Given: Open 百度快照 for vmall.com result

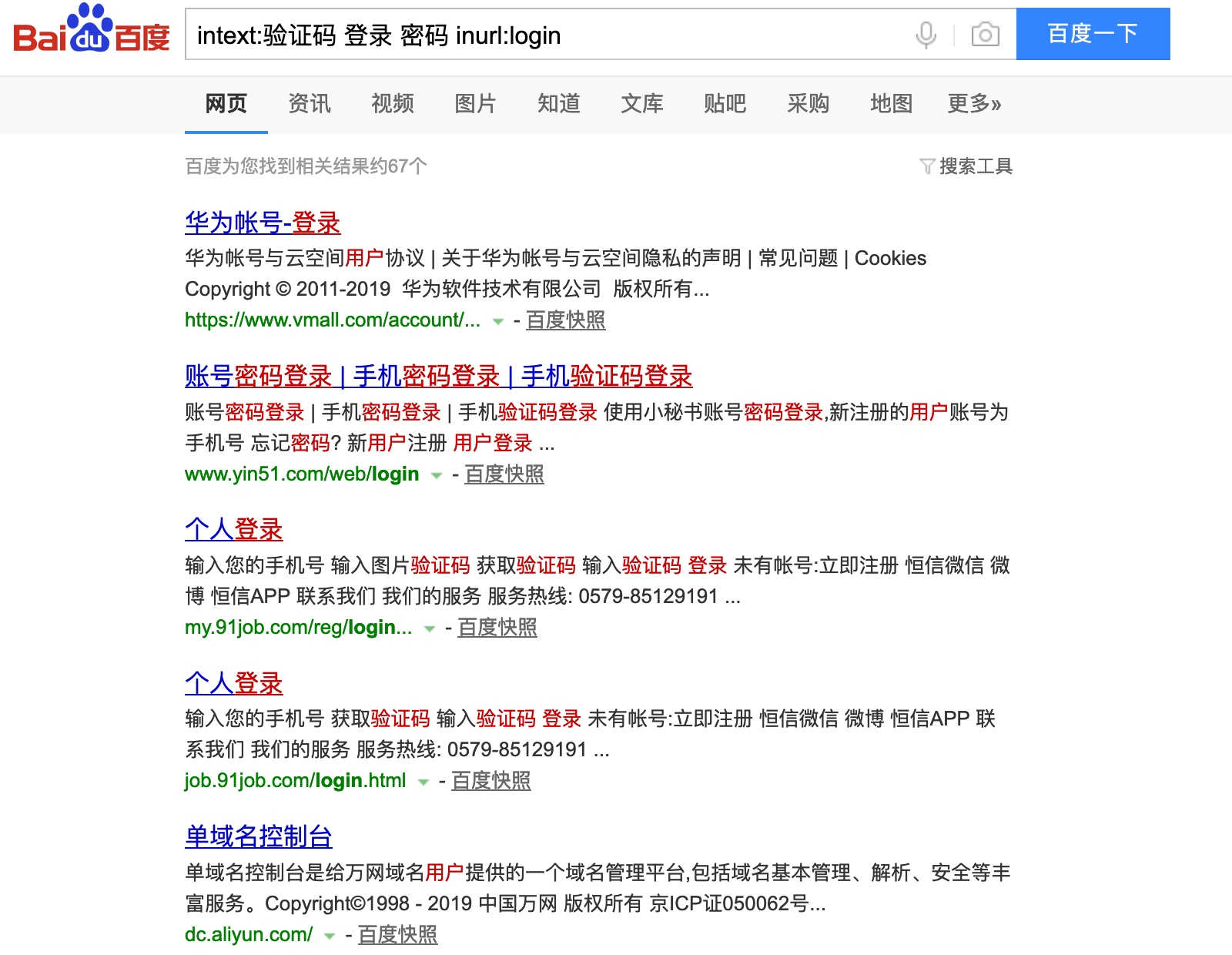Looking at the screenshot, I should tap(566, 320).
